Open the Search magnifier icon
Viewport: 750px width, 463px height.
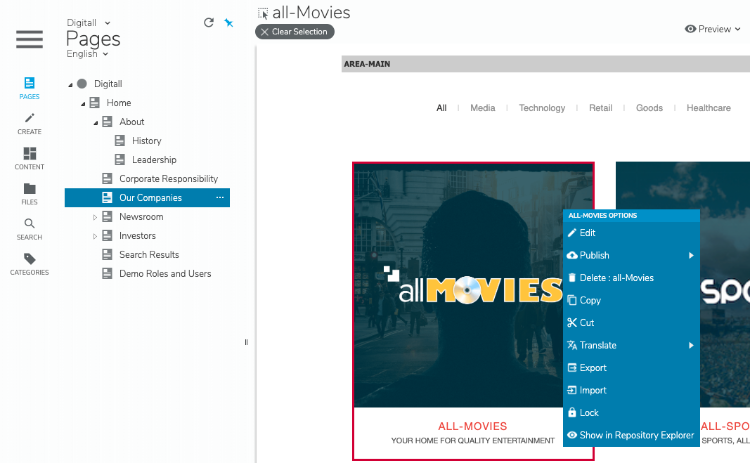point(29,223)
